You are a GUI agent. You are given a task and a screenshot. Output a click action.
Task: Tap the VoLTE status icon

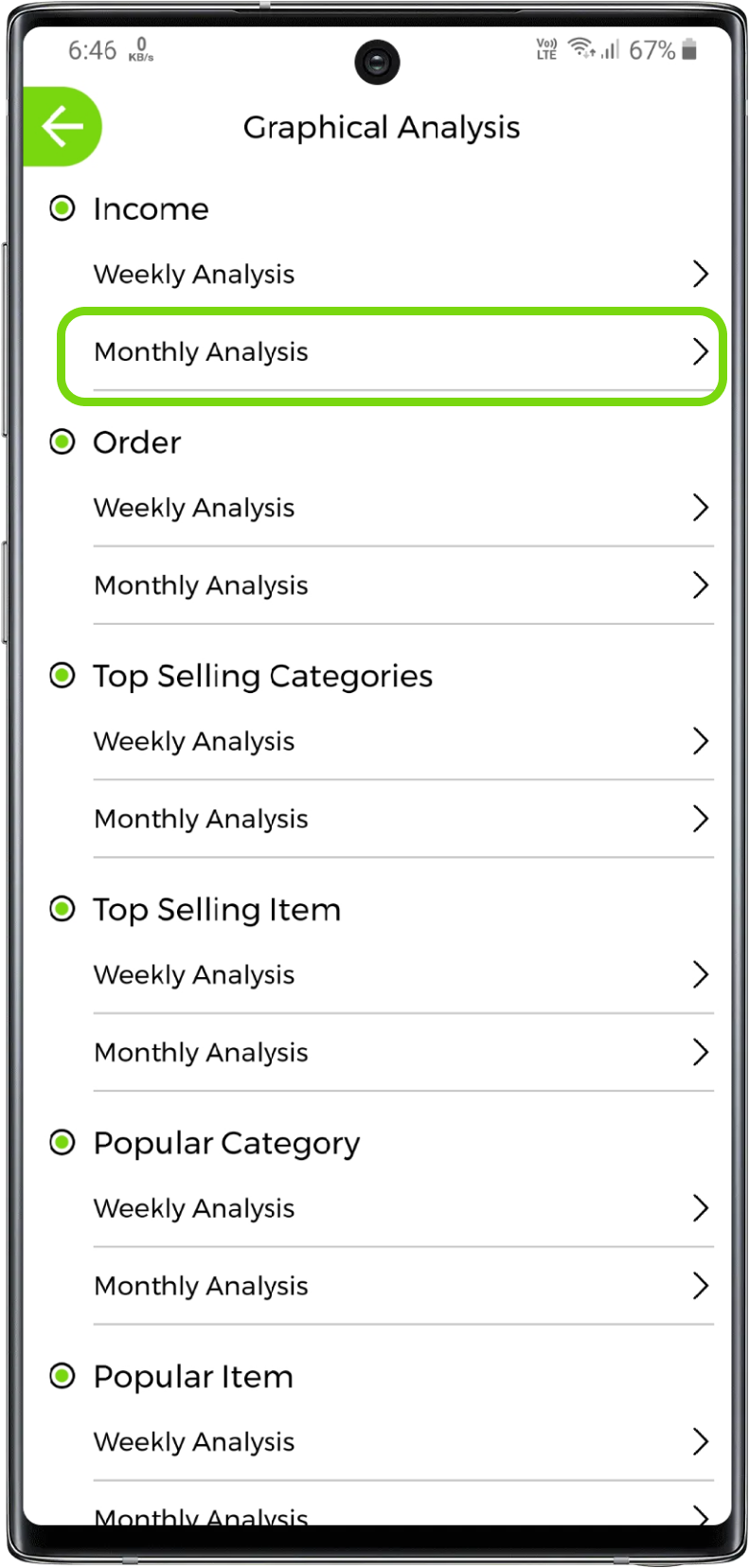point(546,49)
